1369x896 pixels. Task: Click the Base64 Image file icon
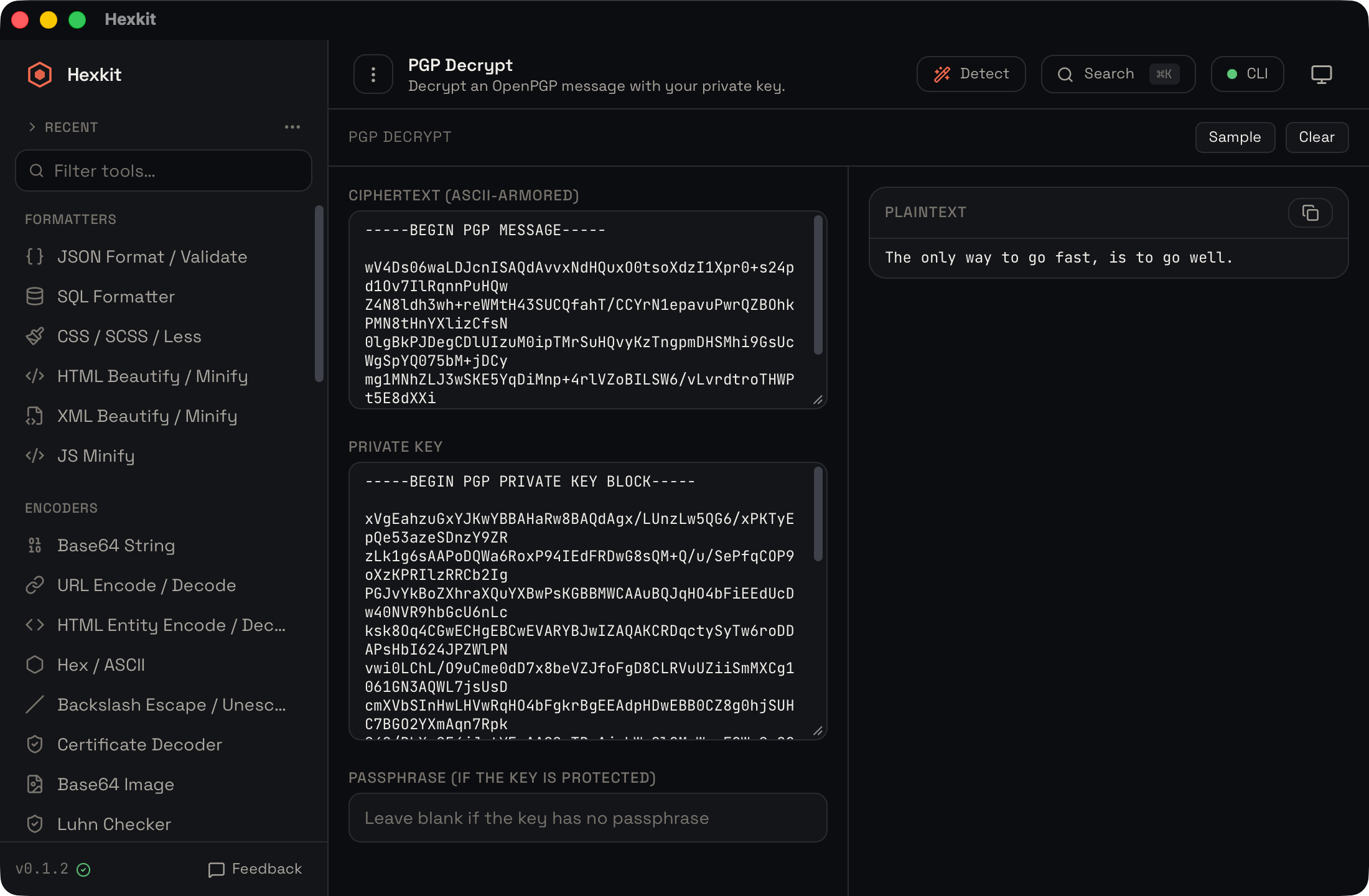[x=35, y=784]
